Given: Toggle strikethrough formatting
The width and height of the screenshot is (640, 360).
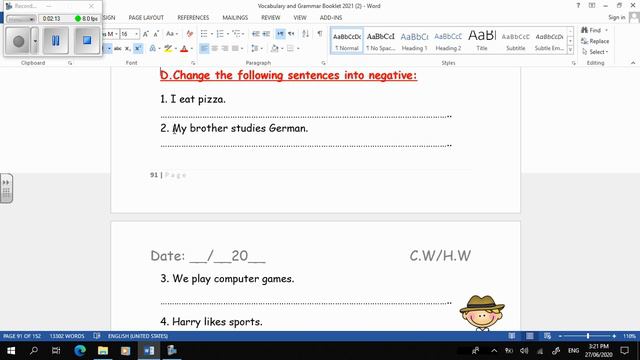Looking at the screenshot, I should [x=118, y=49].
